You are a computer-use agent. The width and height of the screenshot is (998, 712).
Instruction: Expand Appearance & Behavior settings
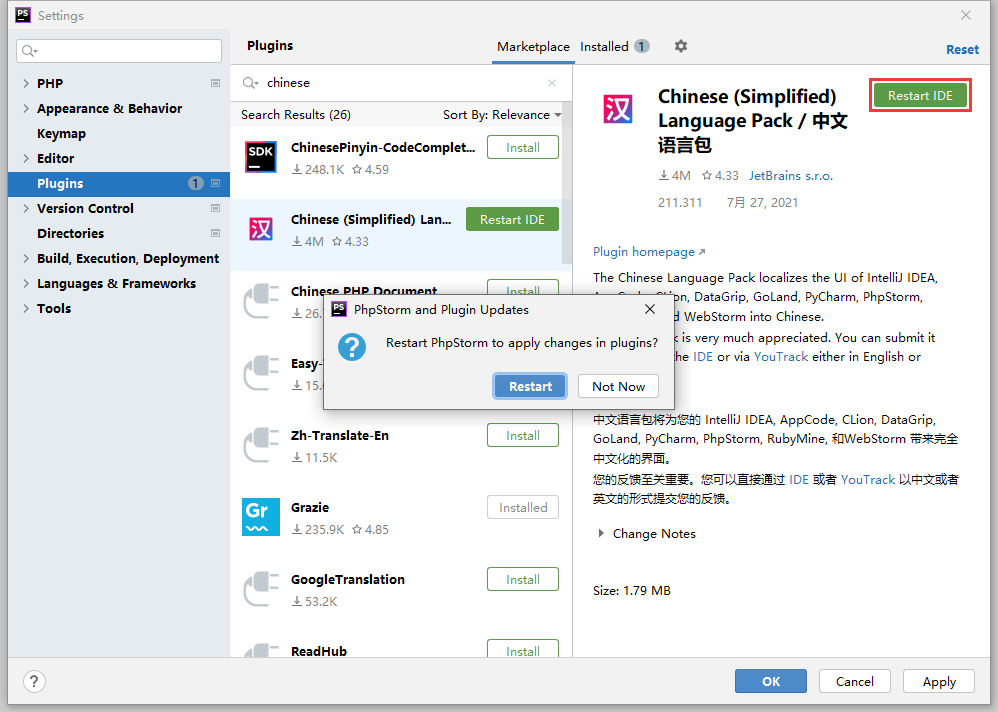click(26, 108)
